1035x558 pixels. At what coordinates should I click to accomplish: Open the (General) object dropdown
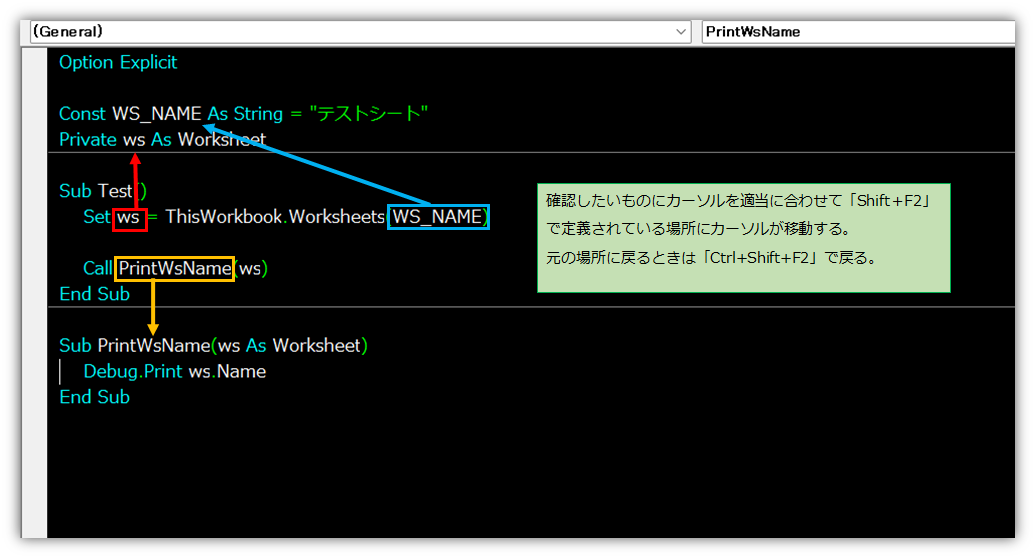click(x=360, y=32)
